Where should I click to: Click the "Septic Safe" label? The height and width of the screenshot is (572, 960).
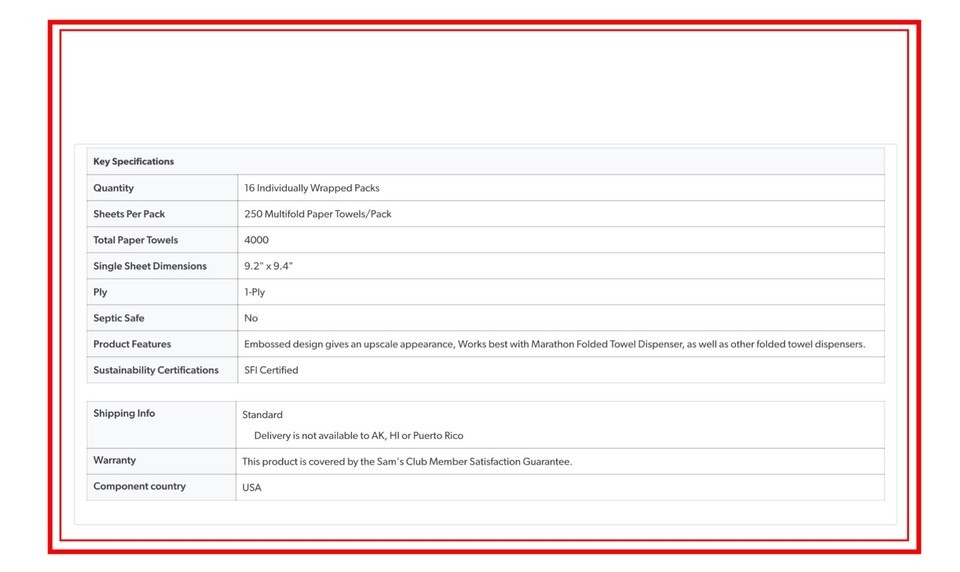pyautogui.click(x=119, y=318)
